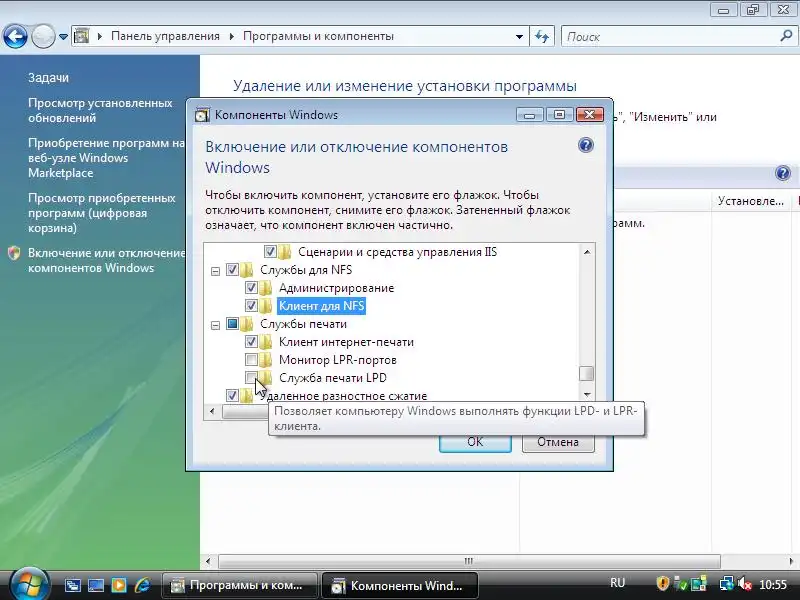
Task: Select 'Панель управления' breadcrumb
Action: click(165, 36)
